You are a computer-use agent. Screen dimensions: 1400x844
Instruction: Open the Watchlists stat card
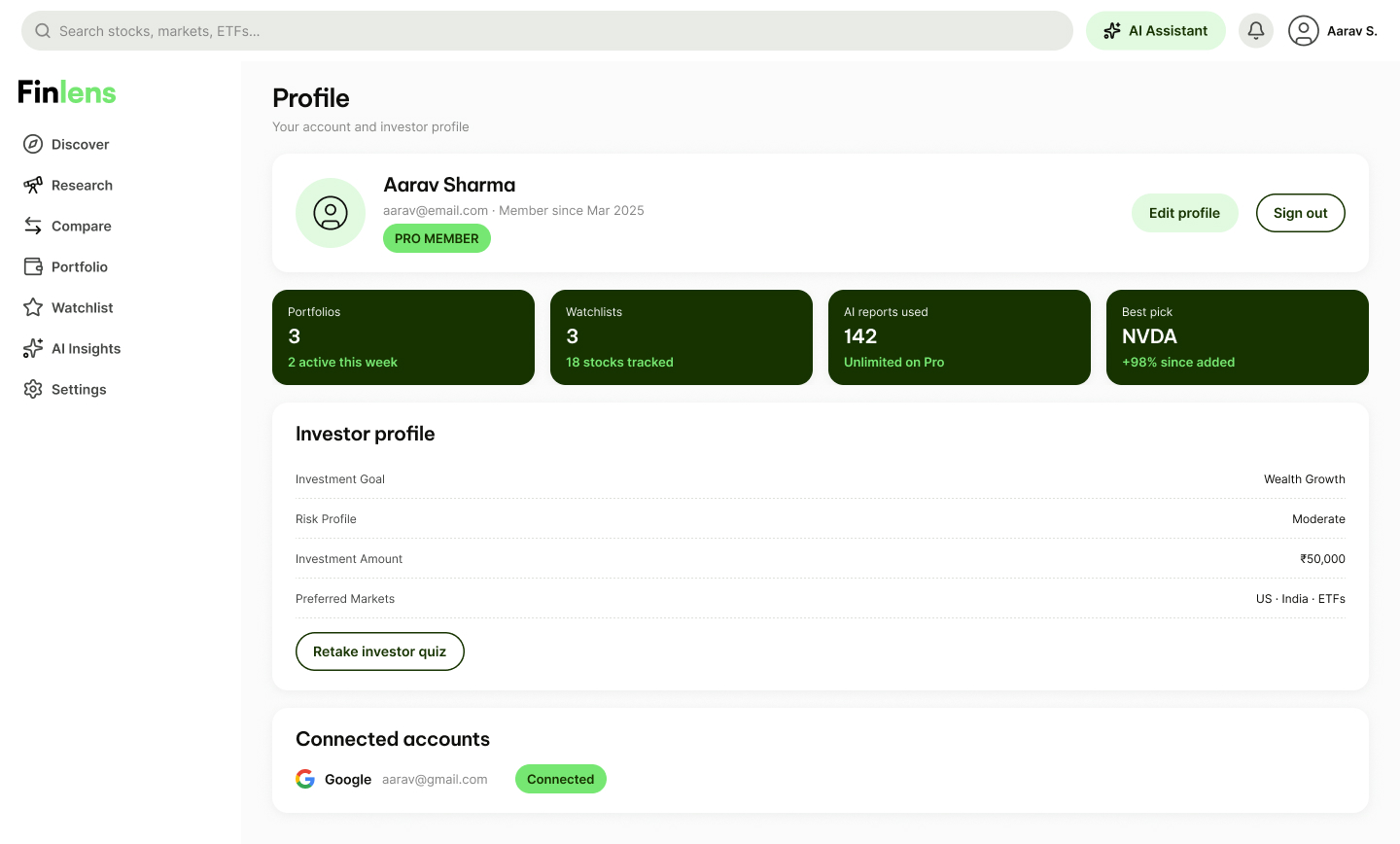click(x=682, y=337)
